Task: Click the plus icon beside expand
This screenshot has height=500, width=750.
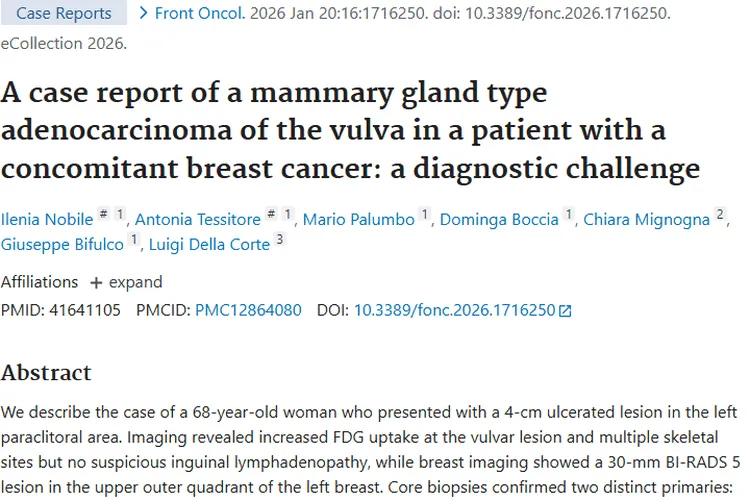Action: click(x=97, y=282)
